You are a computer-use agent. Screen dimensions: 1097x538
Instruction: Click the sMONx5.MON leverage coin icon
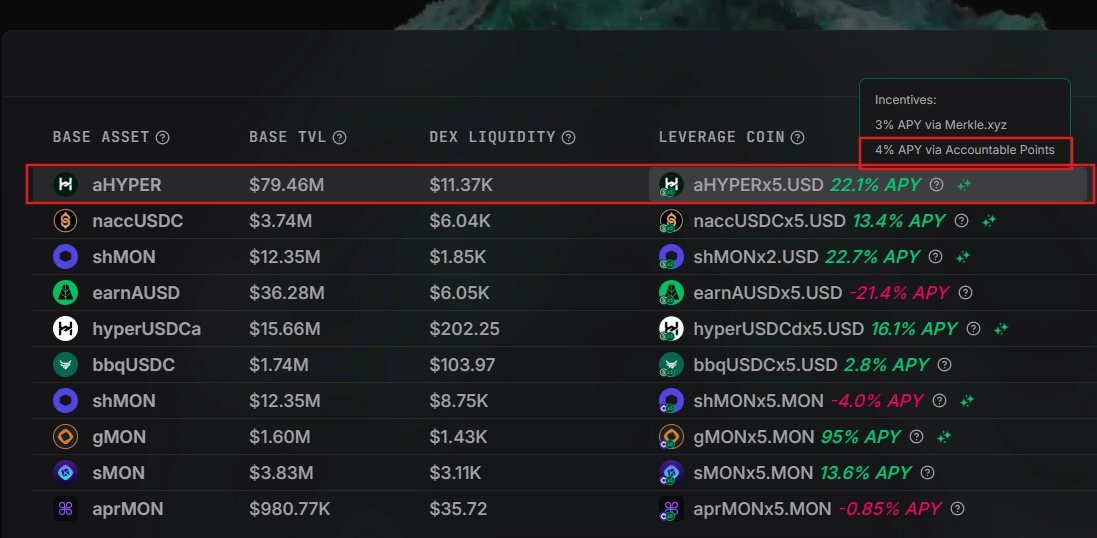pos(671,473)
